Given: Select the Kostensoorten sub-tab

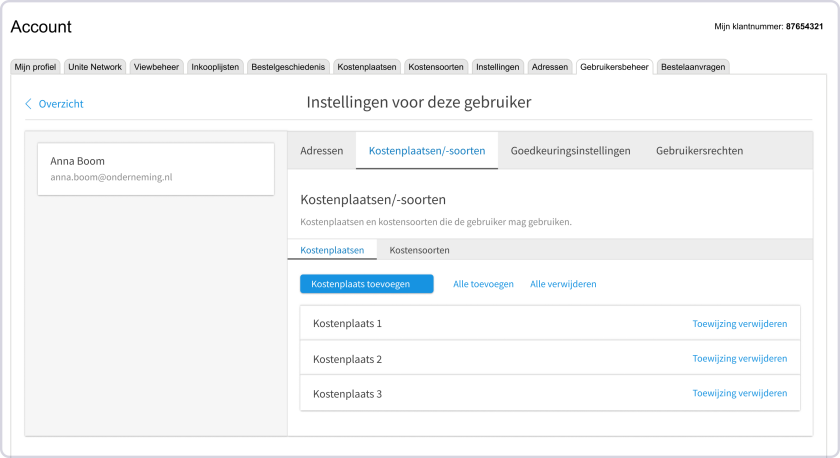Looking at the screenshot, I should pyautogui.click(x=419, y=250).
